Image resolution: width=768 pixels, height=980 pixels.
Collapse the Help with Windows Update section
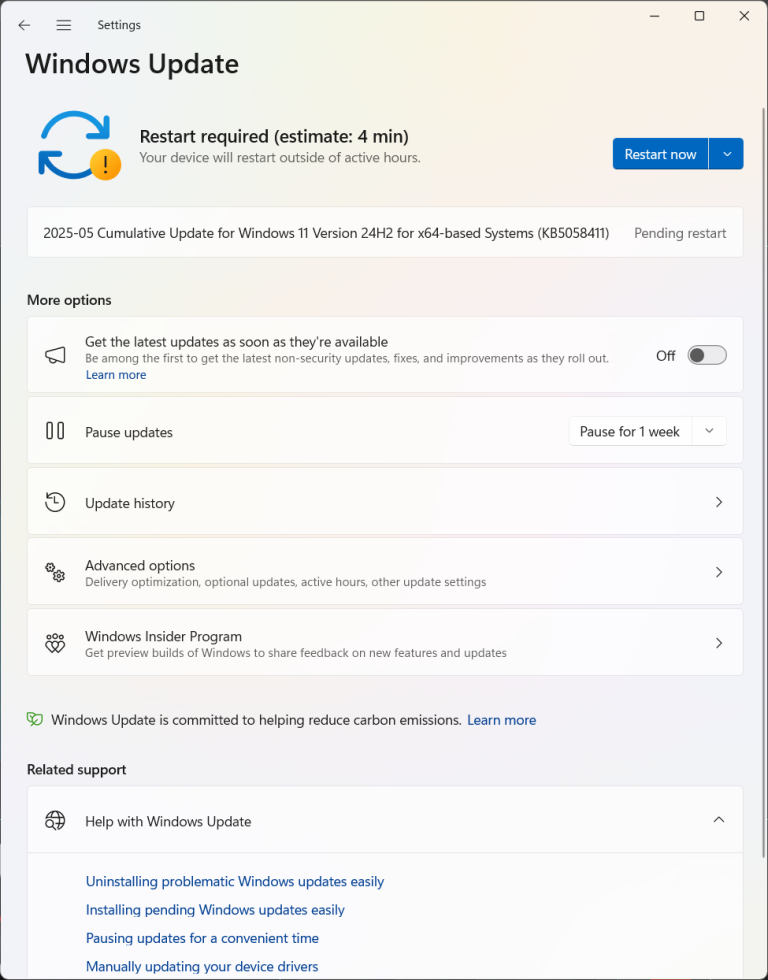tap(719, 820)
